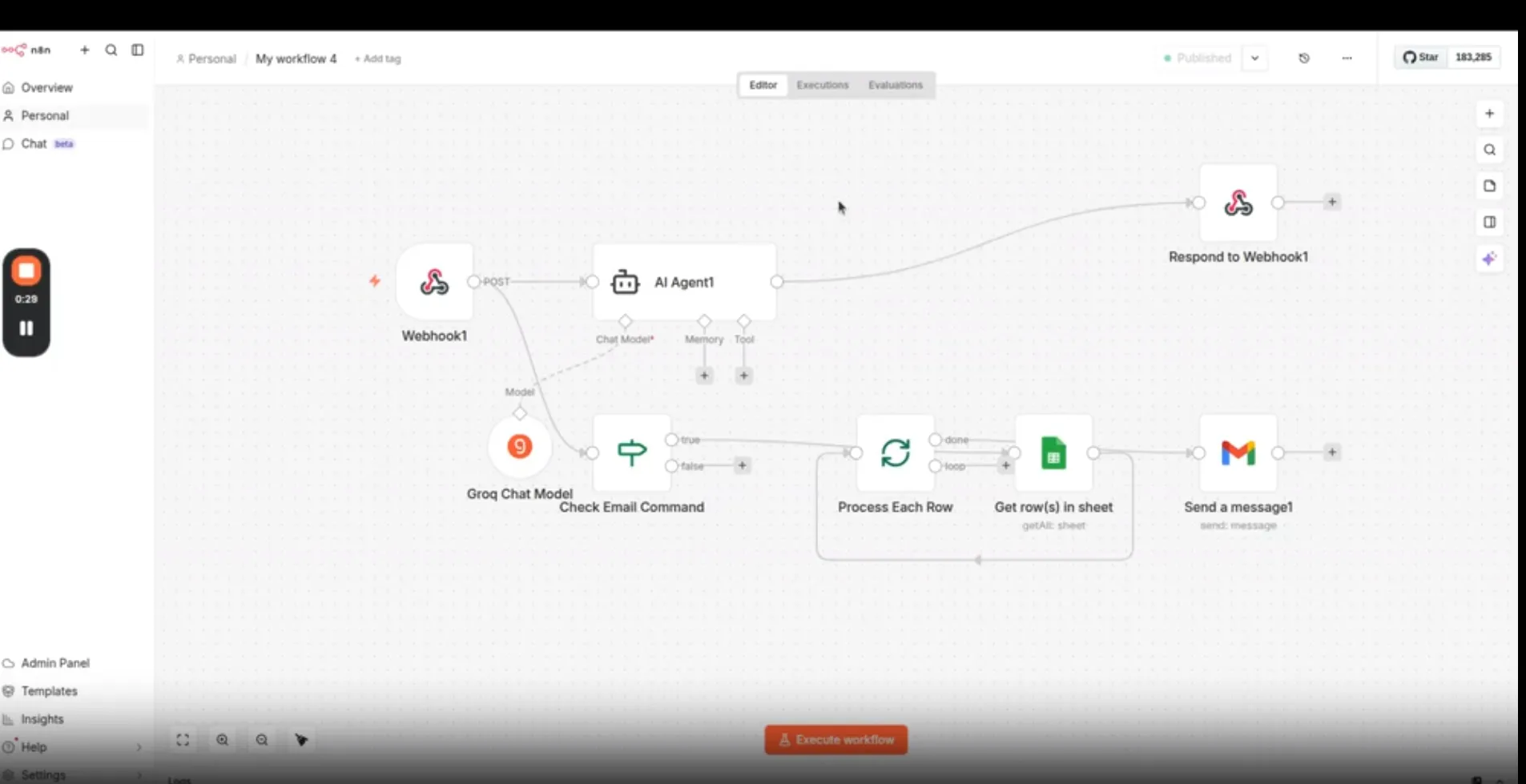Open the Webhook1 trigger node
This screenshot has height=784, width=1526.
click(x=434, y=282)
